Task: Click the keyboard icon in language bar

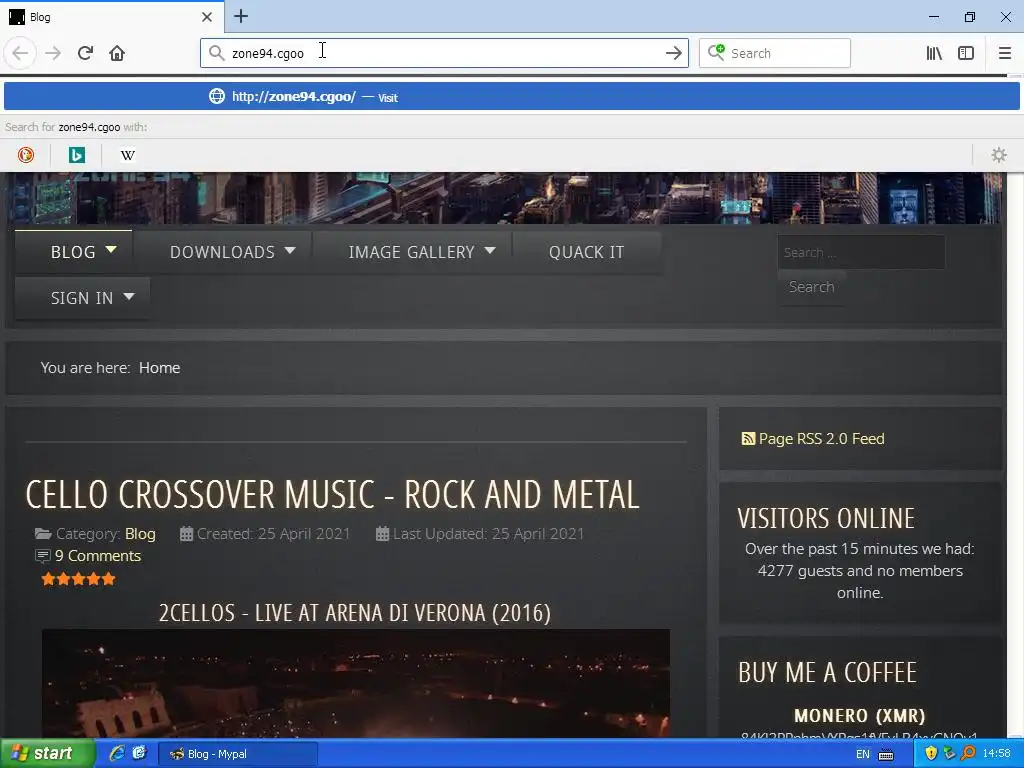Action: click(x=886, y=755)
